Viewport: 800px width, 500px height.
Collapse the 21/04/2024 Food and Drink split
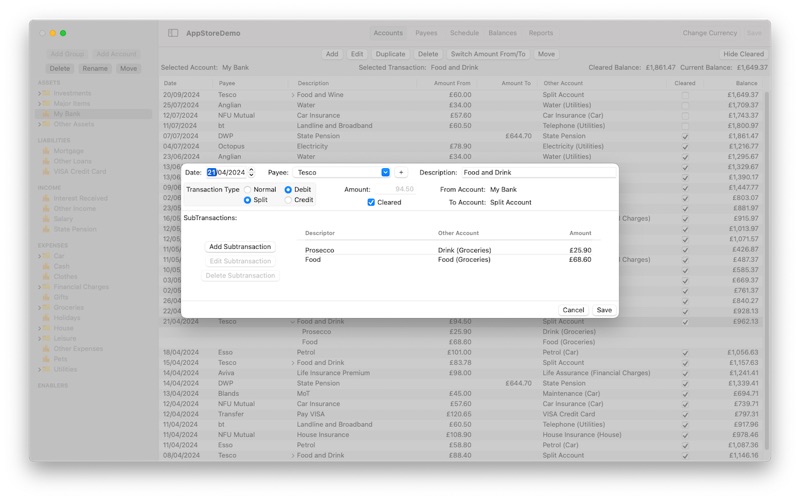tap(293, 322)
